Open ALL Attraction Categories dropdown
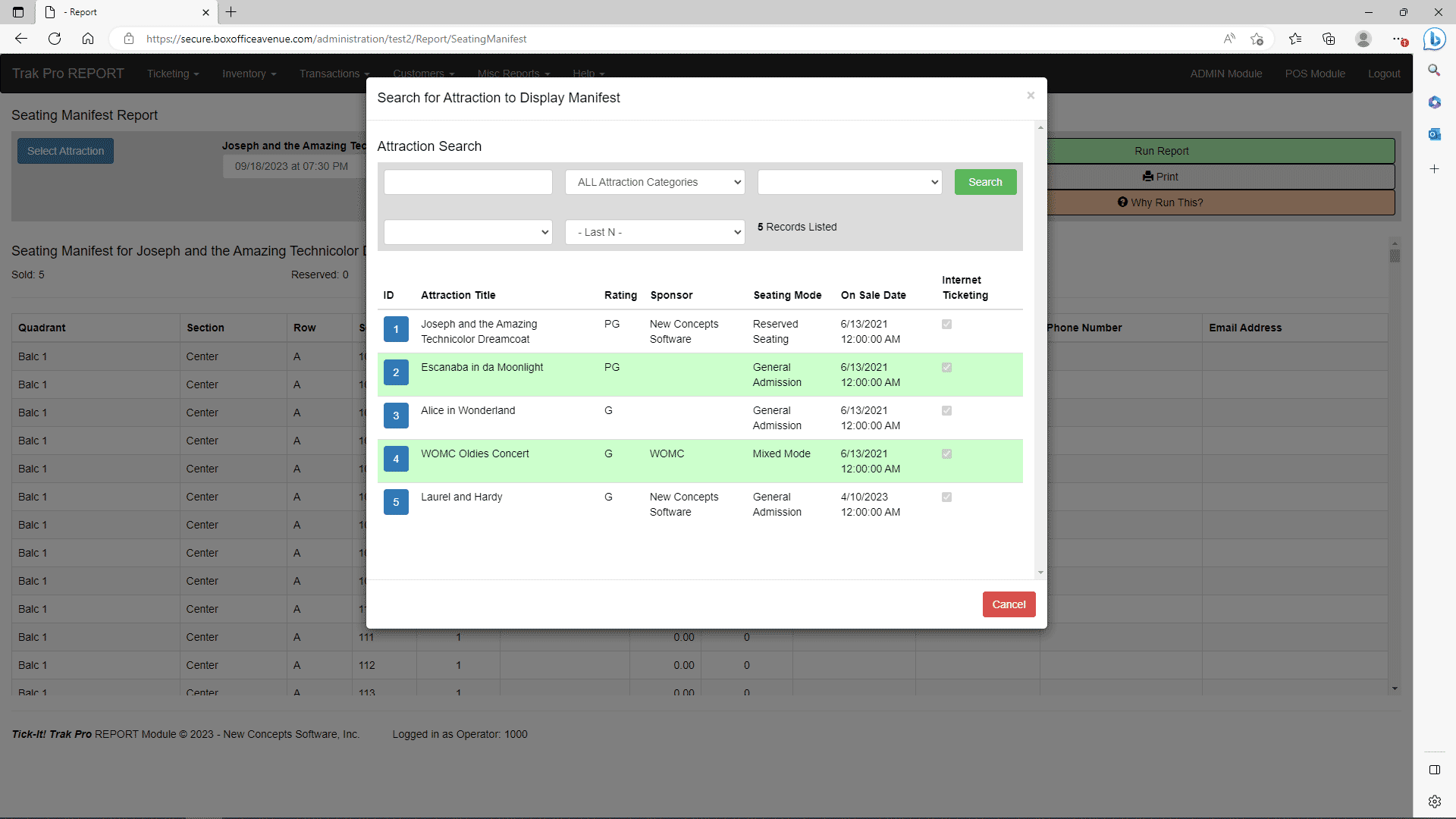The image size is (1456, 819). point(655,182)
